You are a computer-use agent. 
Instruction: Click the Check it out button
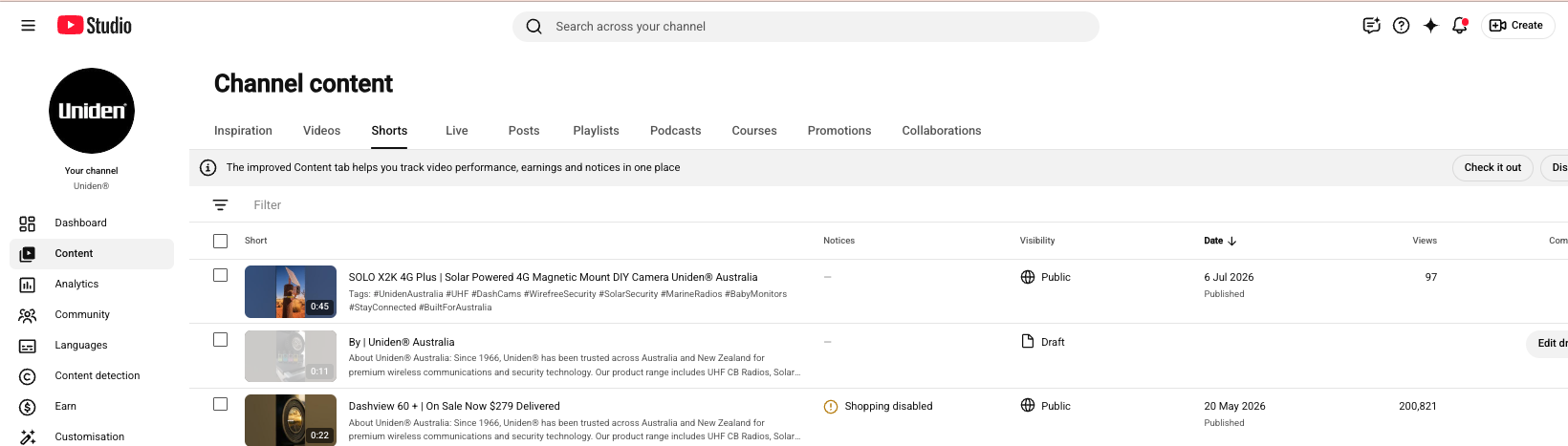pos(1492,168)
